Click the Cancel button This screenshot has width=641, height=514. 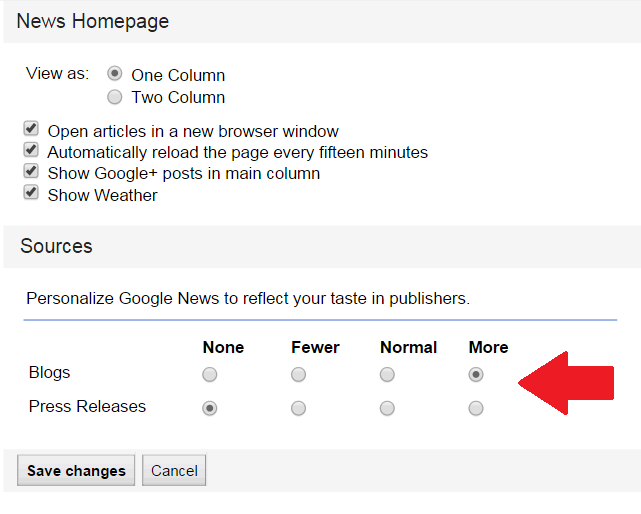point(174,471)
